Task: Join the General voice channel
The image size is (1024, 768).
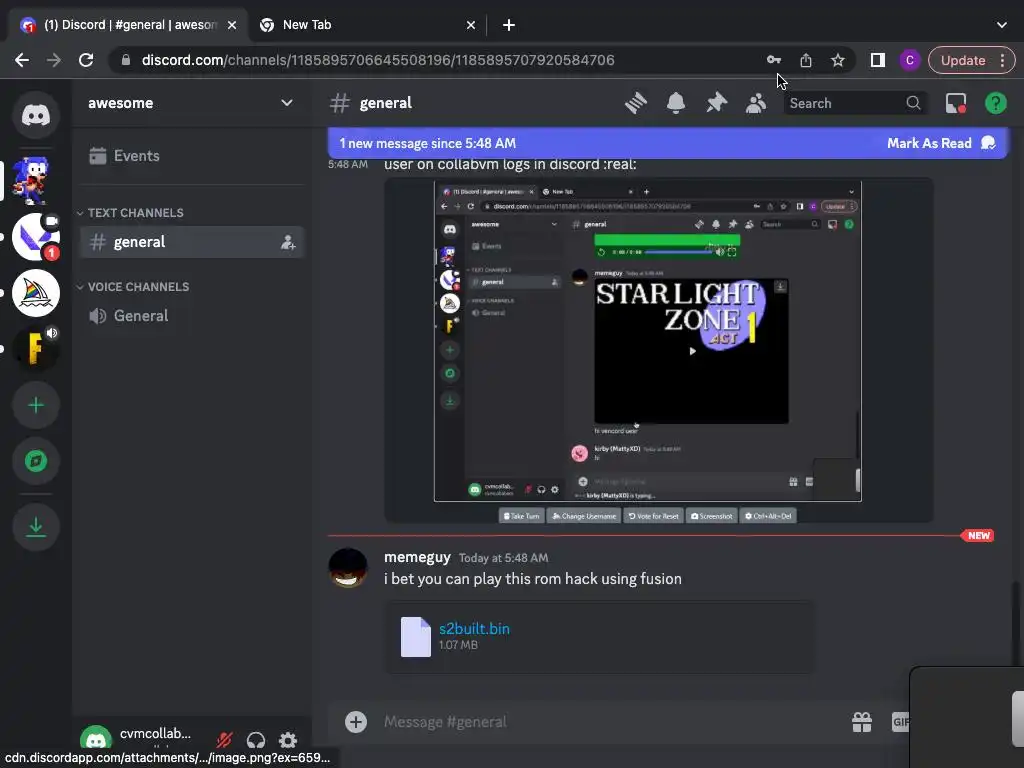Action: click(192, 316)
